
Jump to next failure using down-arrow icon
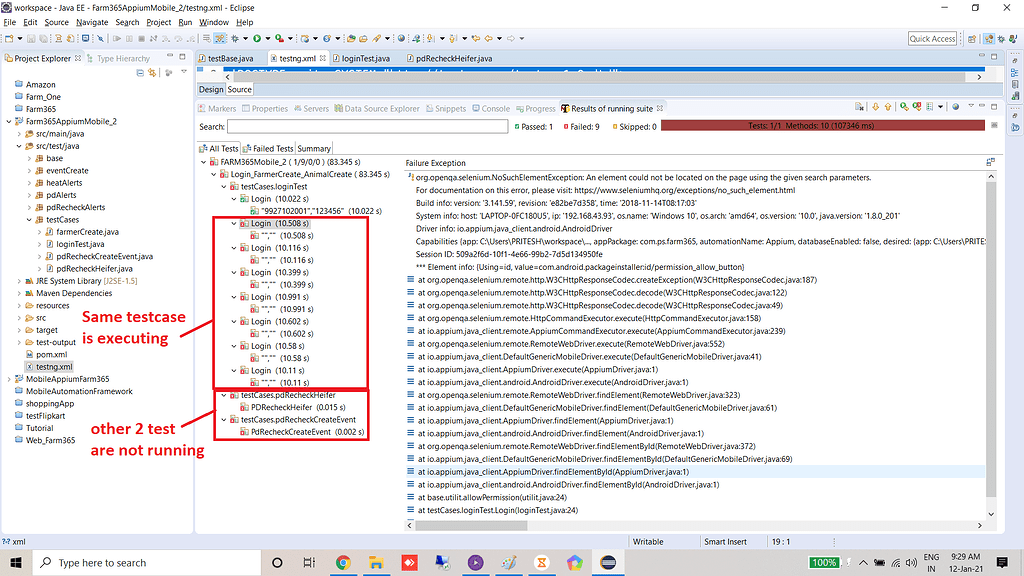tap(875, 106)
